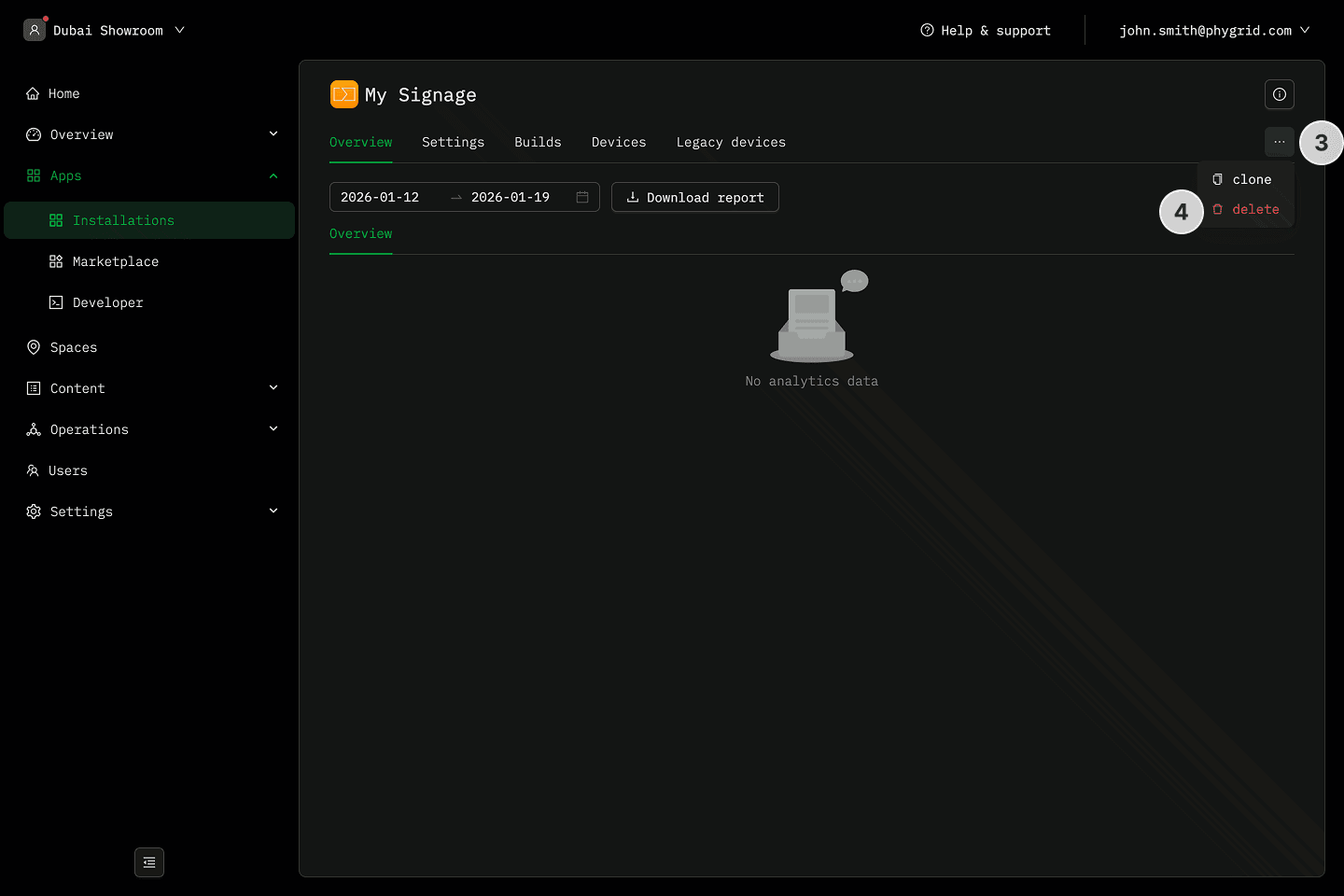Viewport: 1344px width, 896px height.
Task: Open the Marketplace page
Action: [115, 261]
